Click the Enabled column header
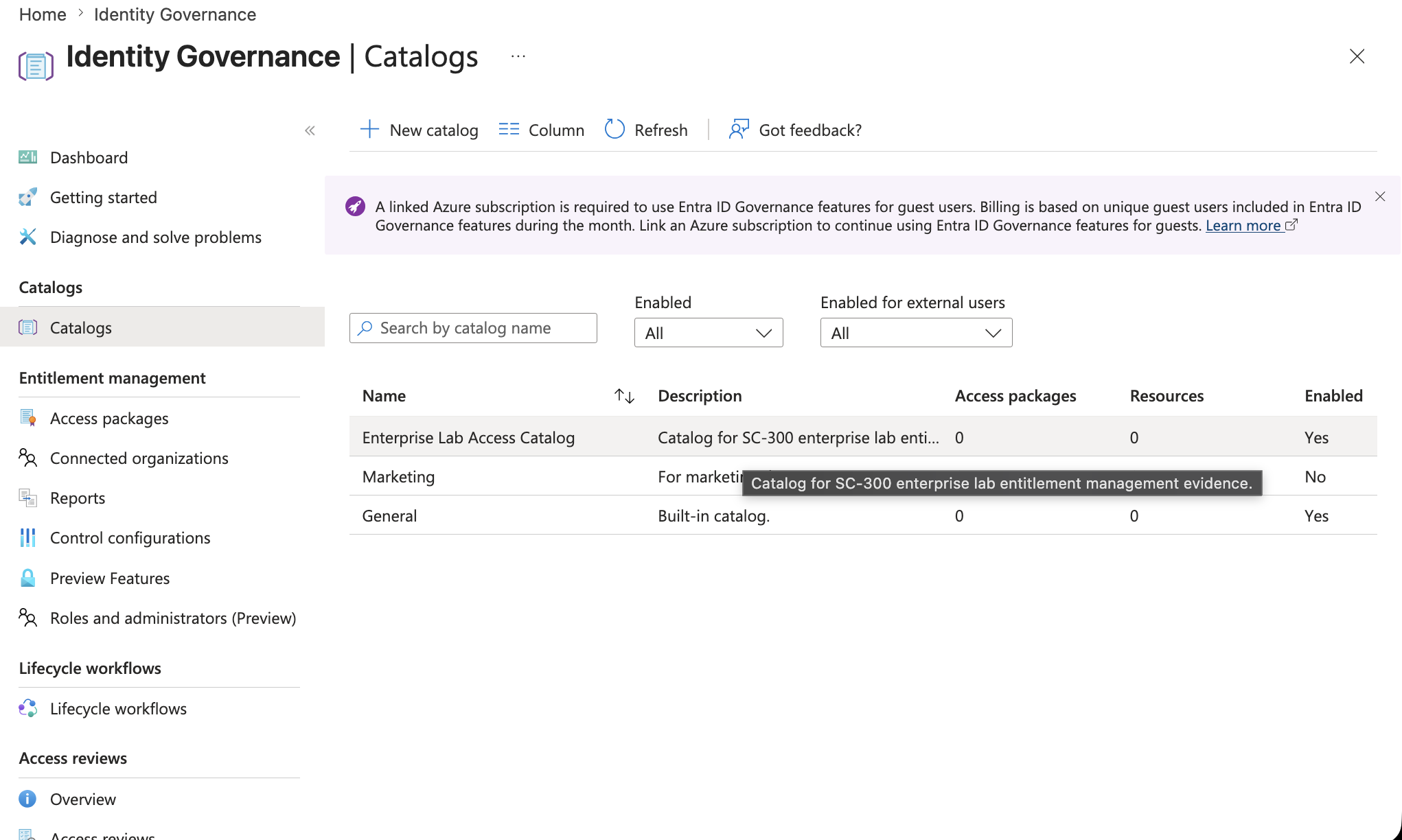The image size is (1402, 840). 1333,396
